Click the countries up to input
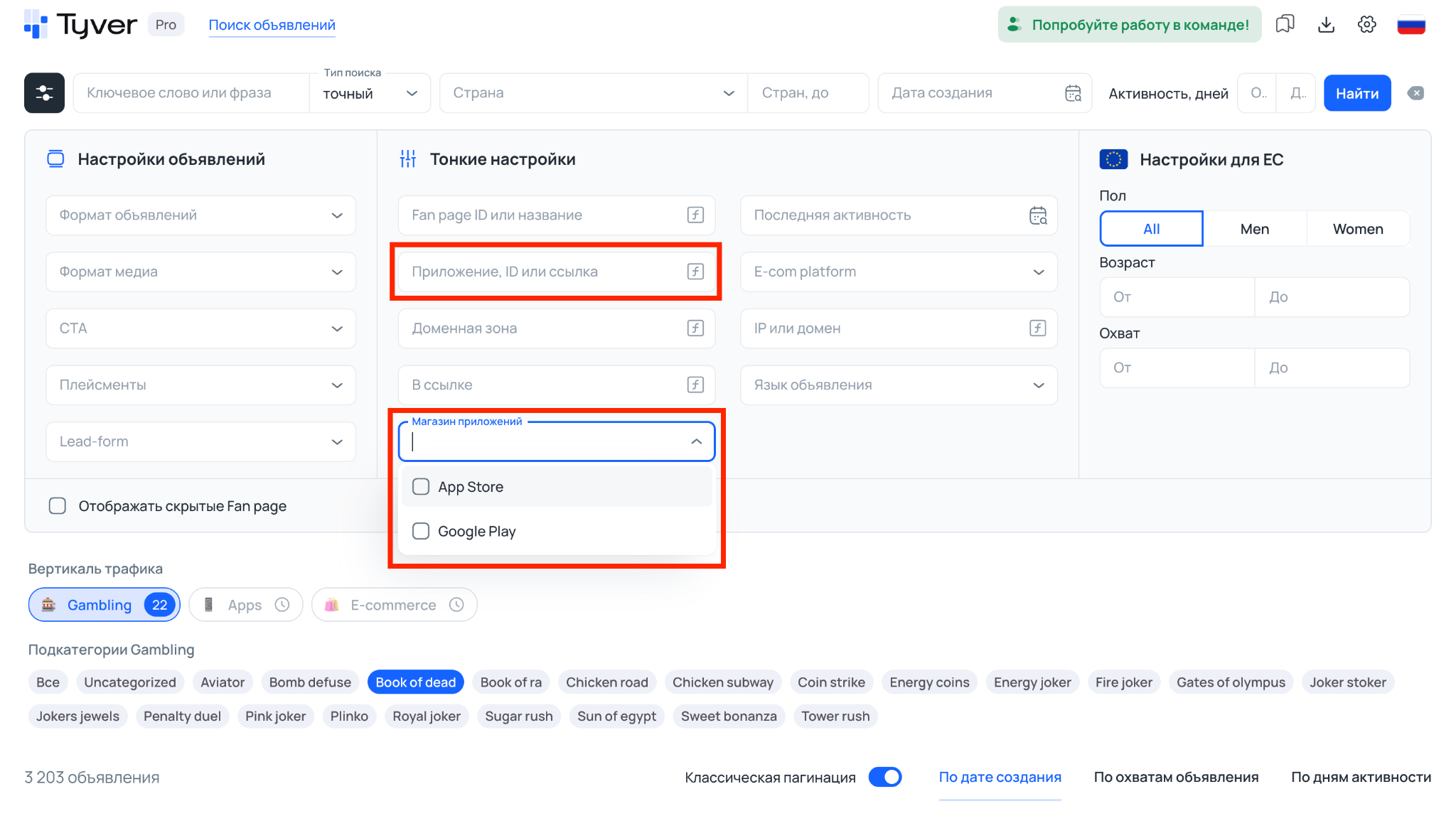Viewport: 1456px width, 816px height. (808, 93)
